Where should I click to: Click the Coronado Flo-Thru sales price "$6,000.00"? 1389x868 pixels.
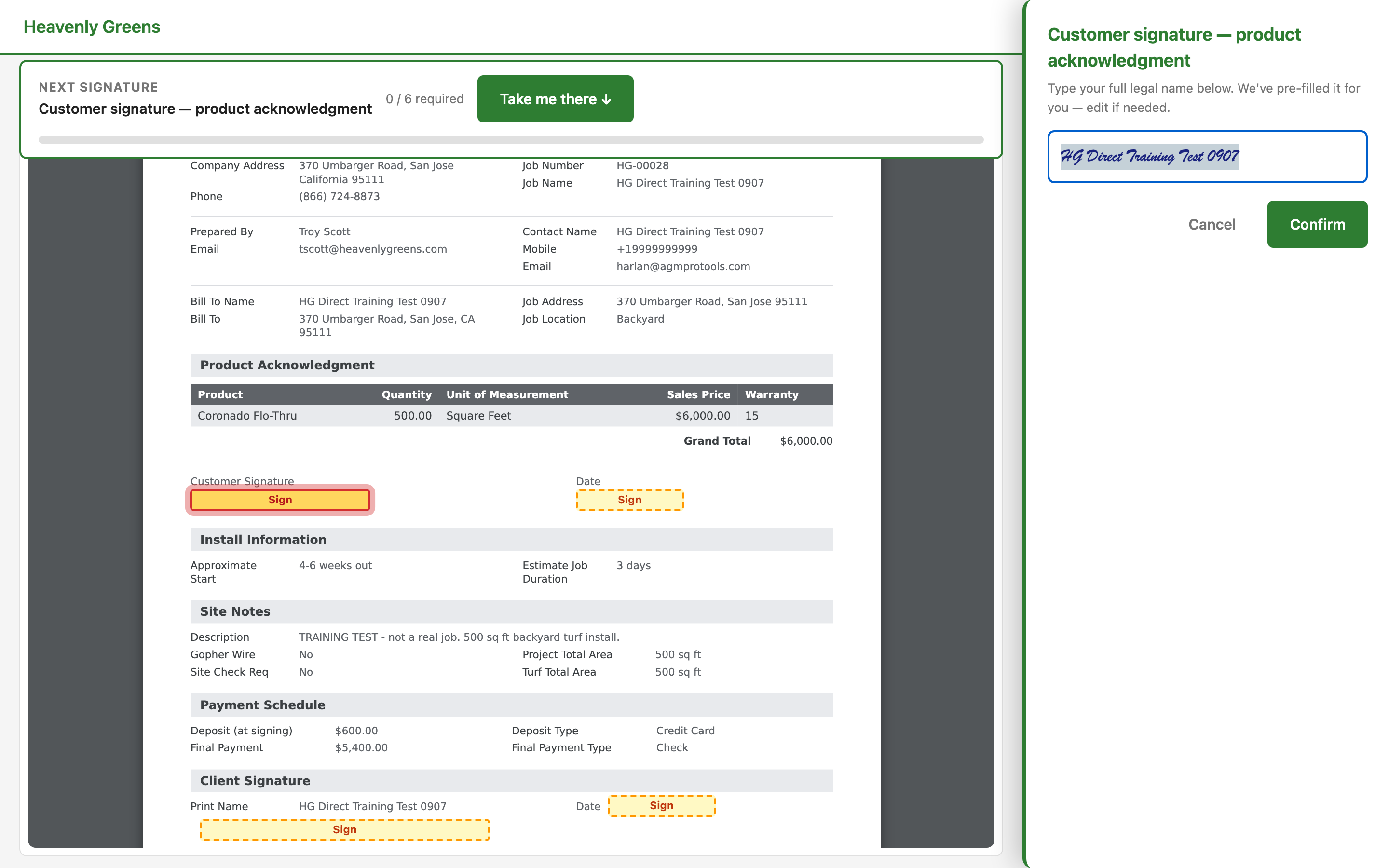703,416
